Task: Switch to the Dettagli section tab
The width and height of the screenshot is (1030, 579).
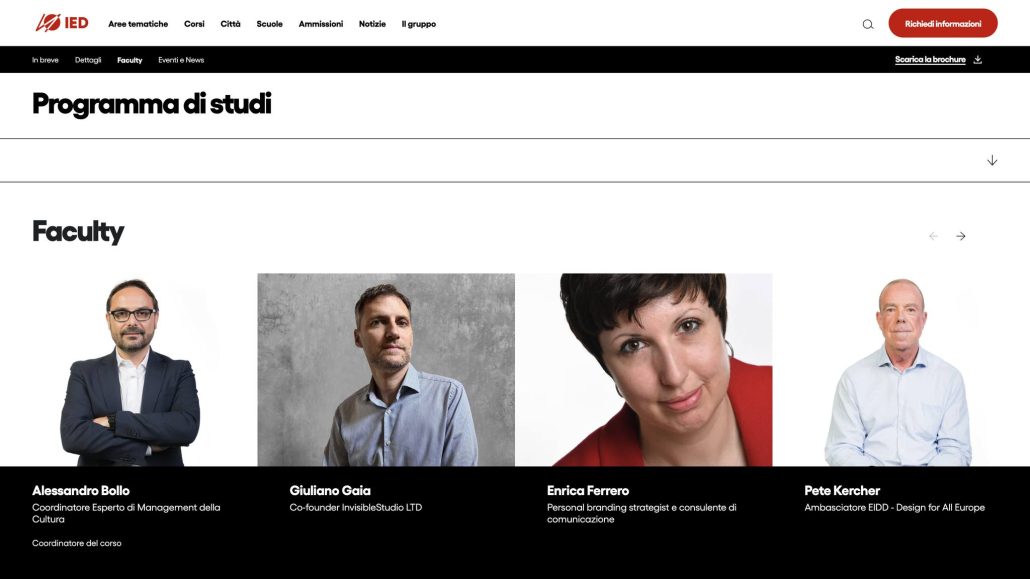Action: pyautogui.click(x=88, y=60)
